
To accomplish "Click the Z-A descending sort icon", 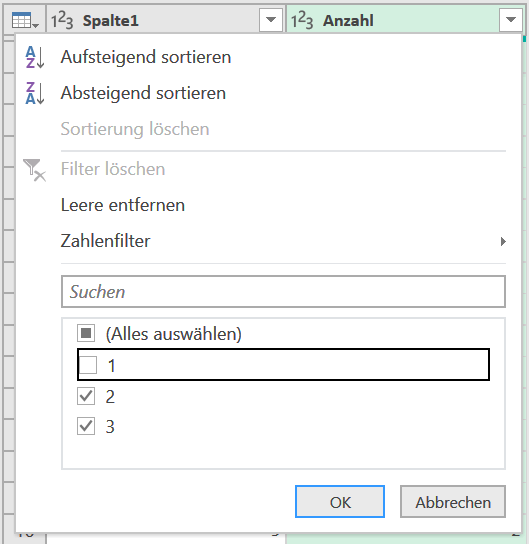I will tap(35, 93).
